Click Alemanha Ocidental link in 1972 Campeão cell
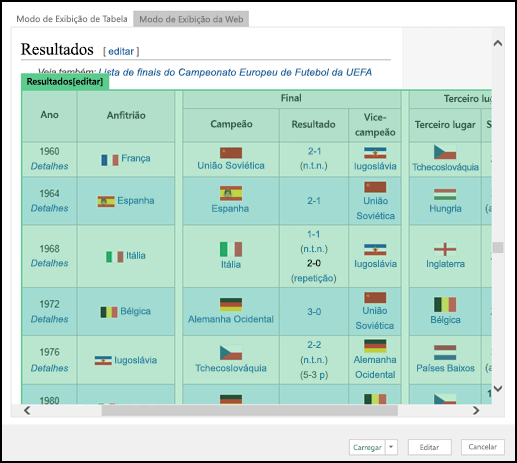 click(x=231, y=319)
